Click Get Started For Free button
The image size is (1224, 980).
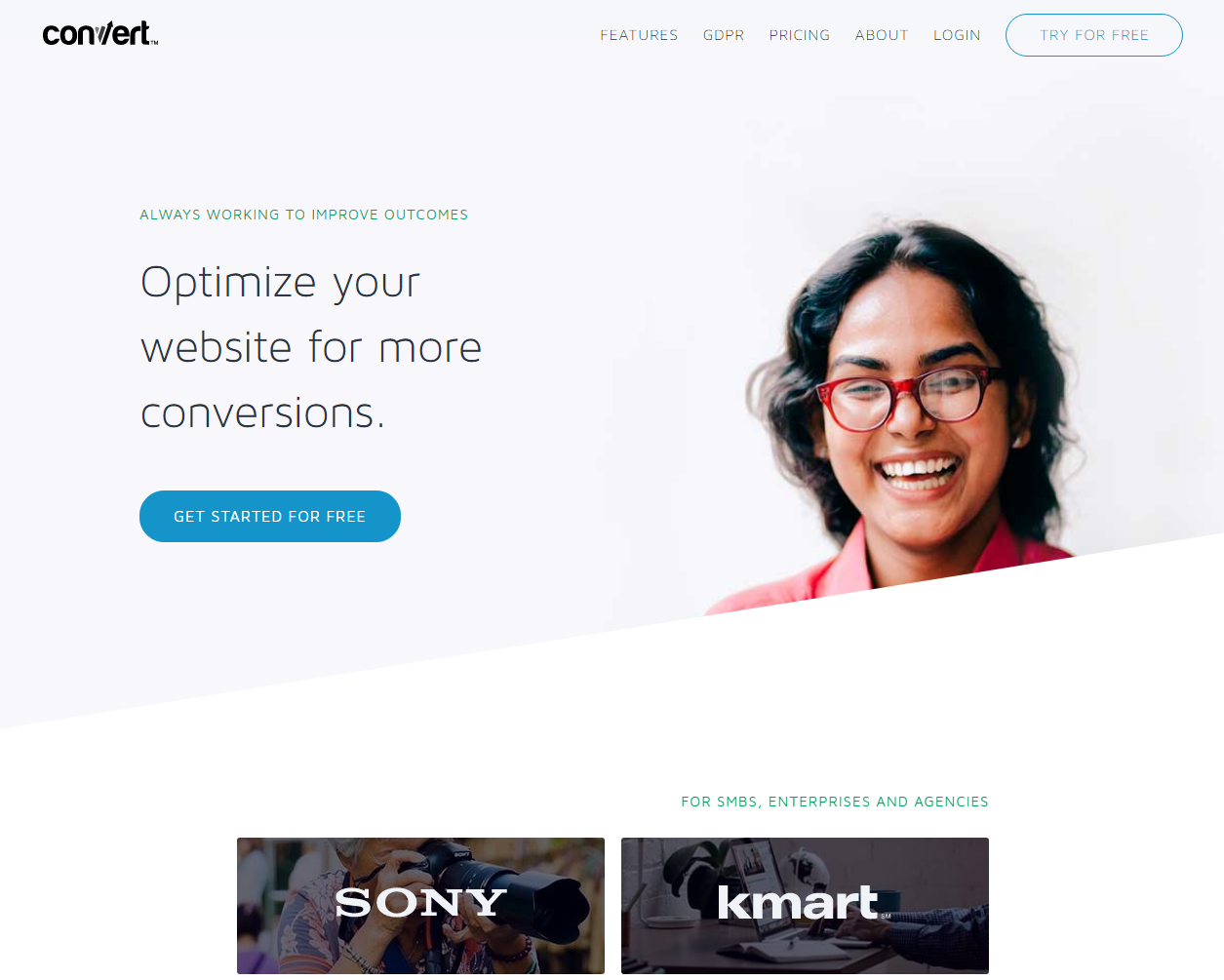coord(270,516)
